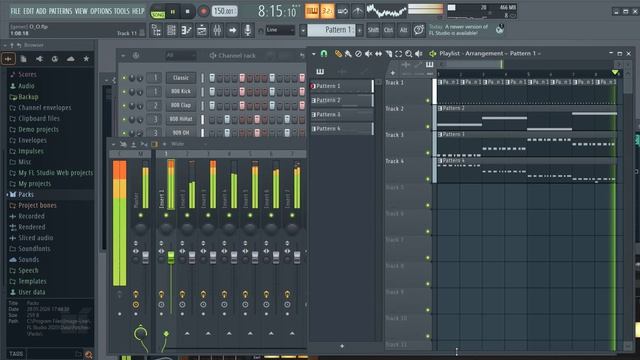Pause playback in the transport bar
This screenshot has width=640, height=360.
click(x=173, y=12)
